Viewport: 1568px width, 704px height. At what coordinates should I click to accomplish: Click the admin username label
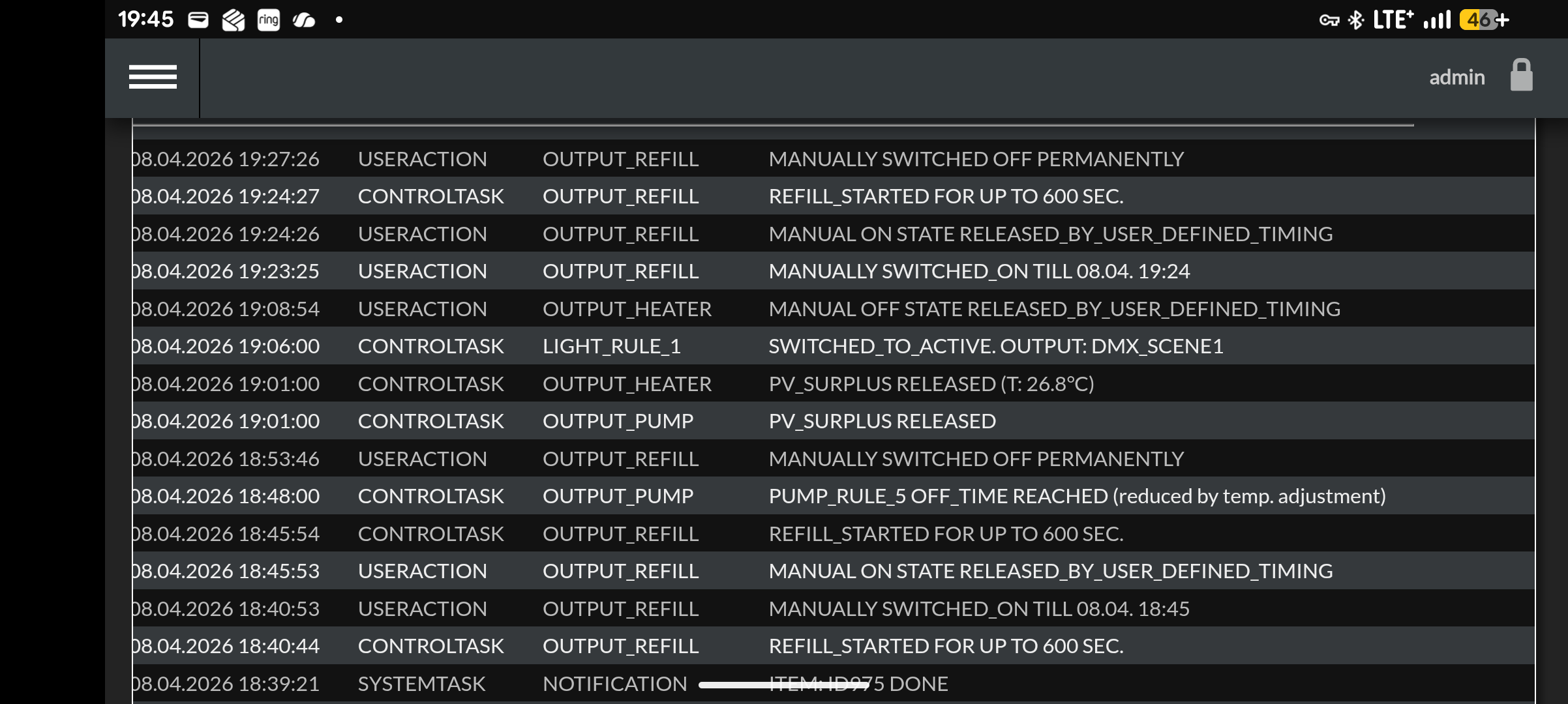pos(1457,78)
